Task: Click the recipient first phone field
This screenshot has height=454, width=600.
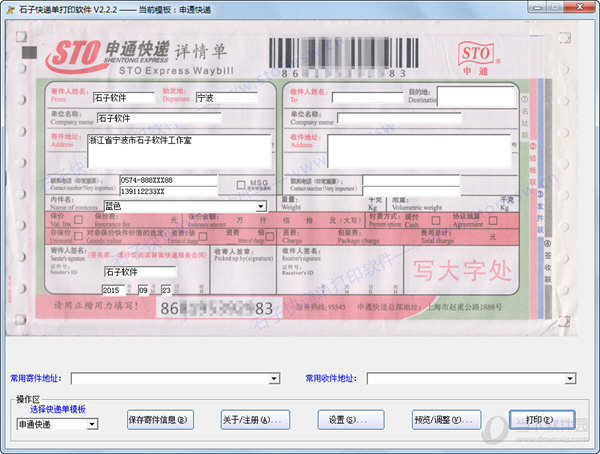Action: coord(411,180)
